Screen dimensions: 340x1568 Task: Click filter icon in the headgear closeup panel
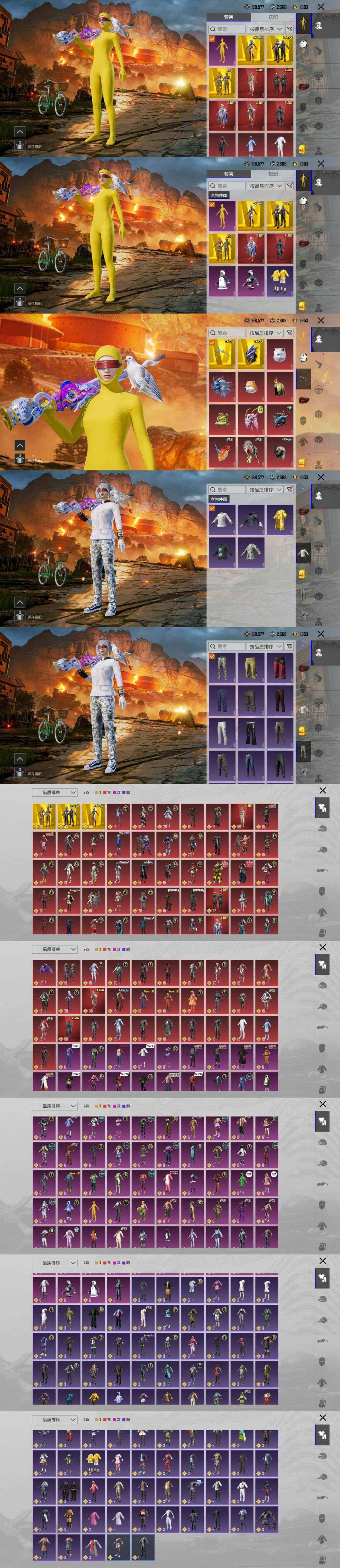tap(289, 333)
